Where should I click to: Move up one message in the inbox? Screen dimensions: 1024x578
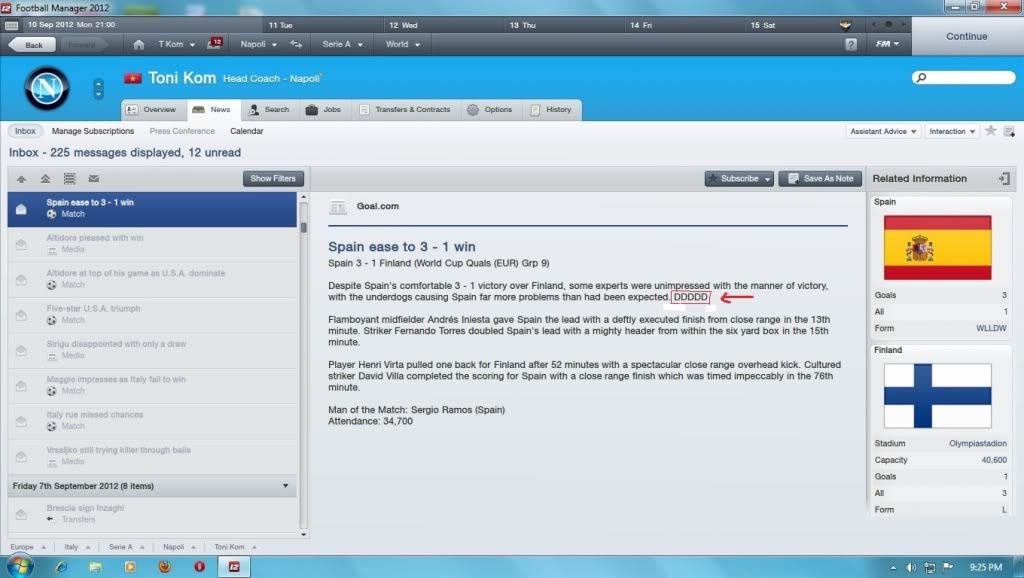point(22,178)
